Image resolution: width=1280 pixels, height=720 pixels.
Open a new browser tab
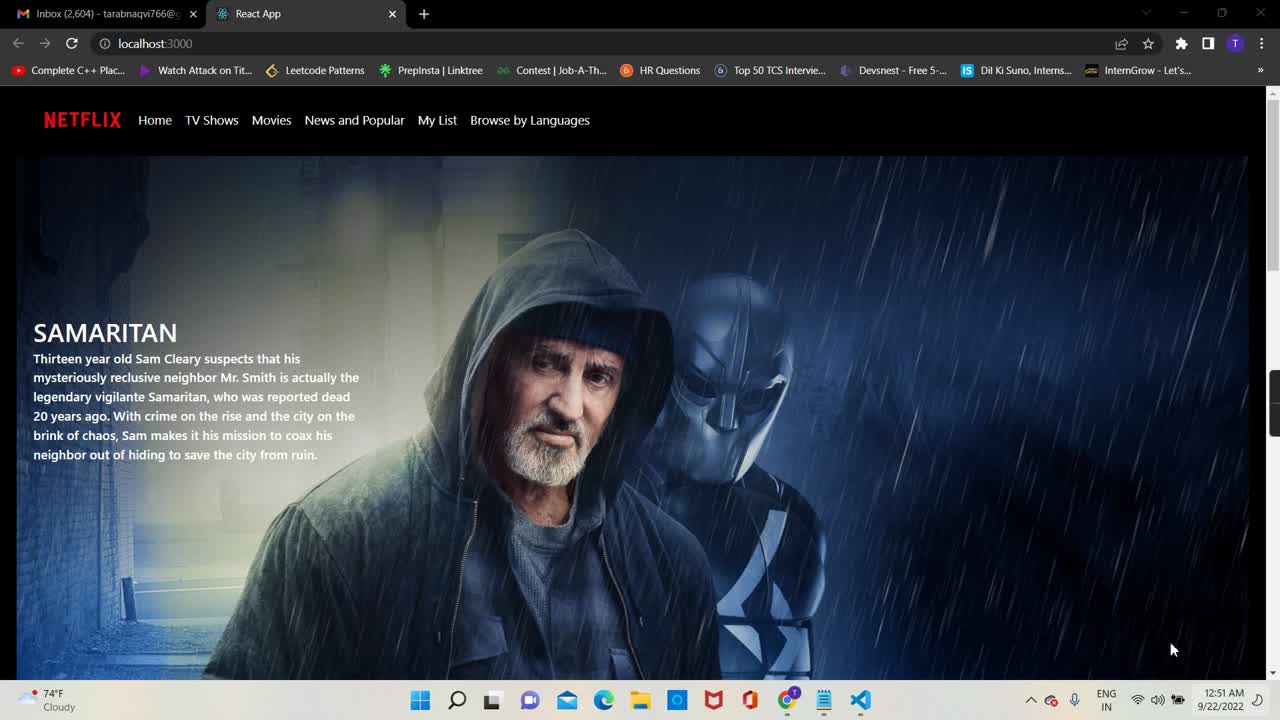(x=424, y=14)
